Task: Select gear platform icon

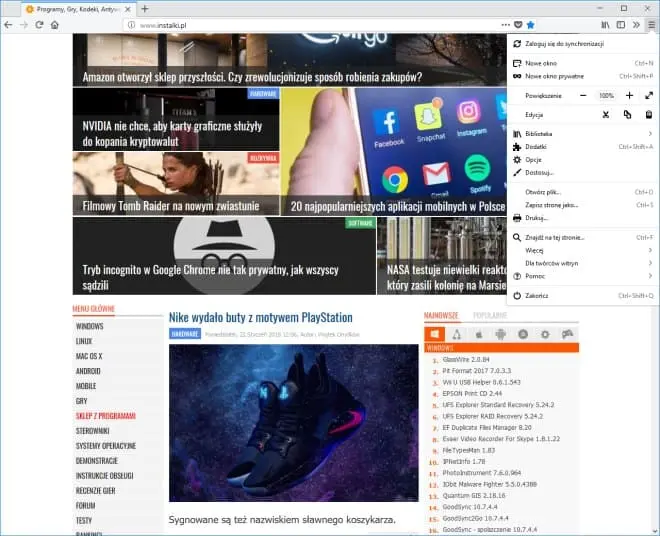Action: [x=545, y=334]
